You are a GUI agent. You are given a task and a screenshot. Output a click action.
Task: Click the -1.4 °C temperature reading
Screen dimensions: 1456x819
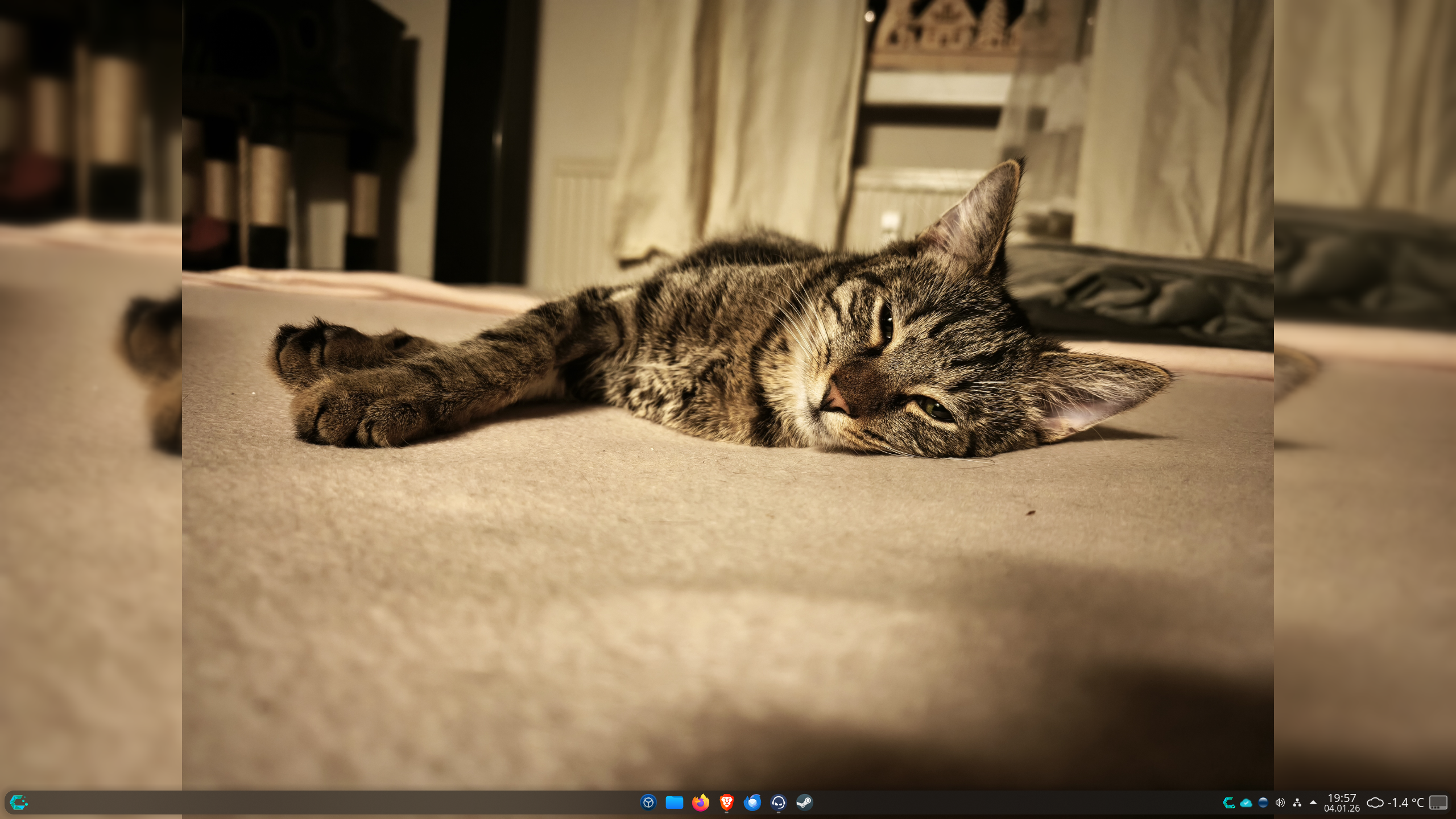coord(1406,803)
